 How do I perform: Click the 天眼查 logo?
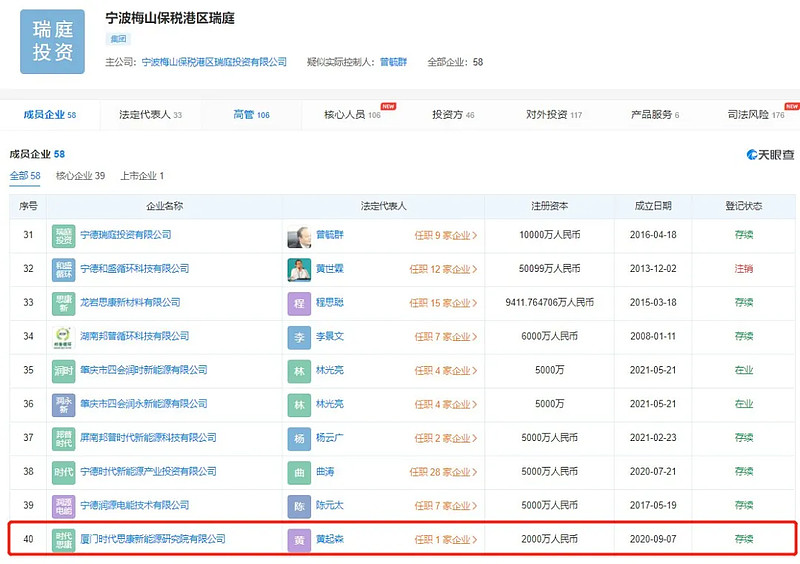pos(770,155)
